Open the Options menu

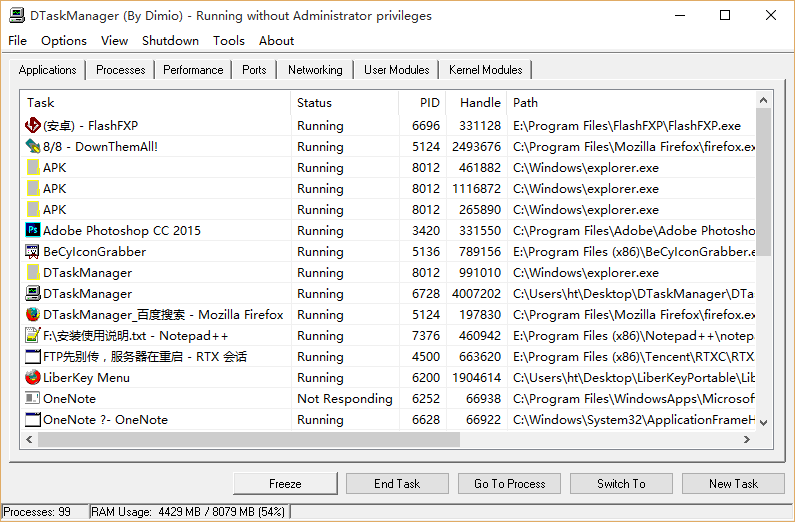pyautogui.click(x=64, y=41)
